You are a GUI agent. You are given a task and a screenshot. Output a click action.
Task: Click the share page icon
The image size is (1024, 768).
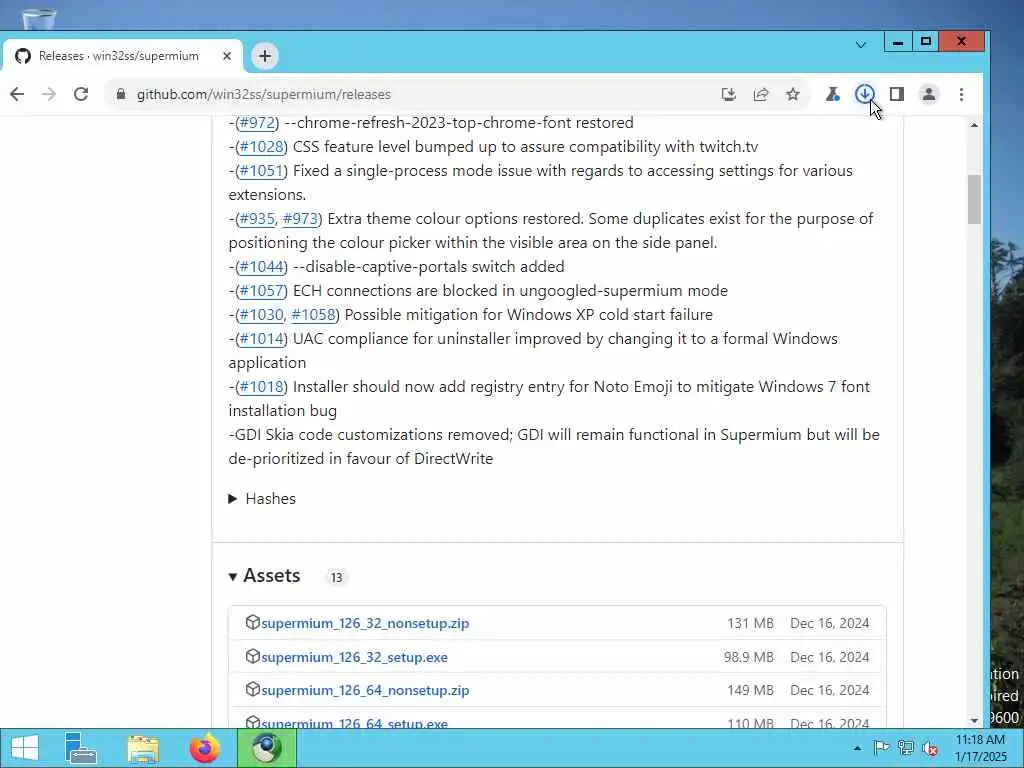click(761, 94)
